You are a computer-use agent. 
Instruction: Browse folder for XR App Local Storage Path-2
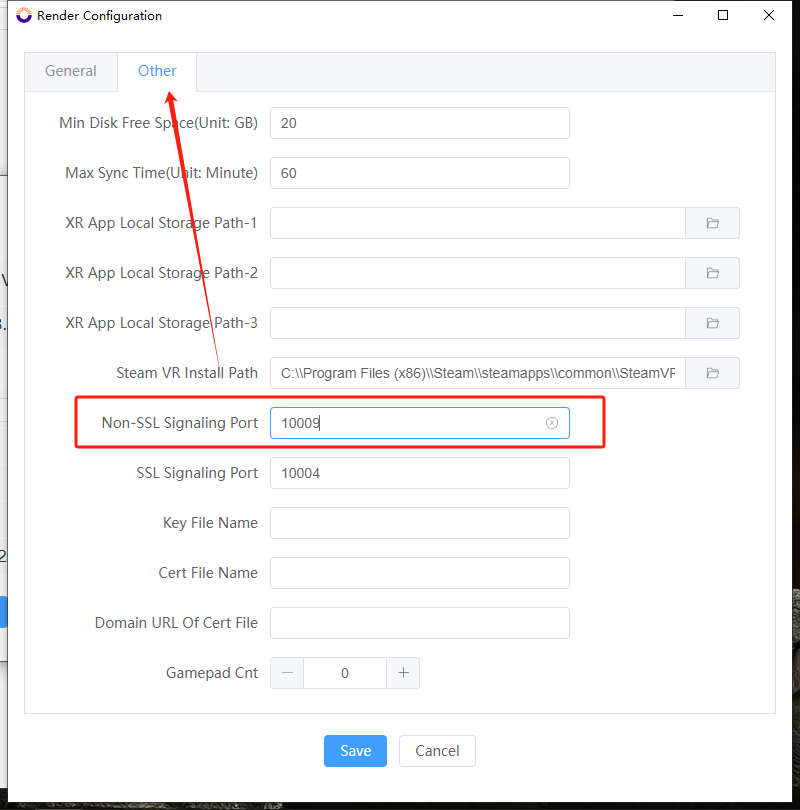coord(712,273)
